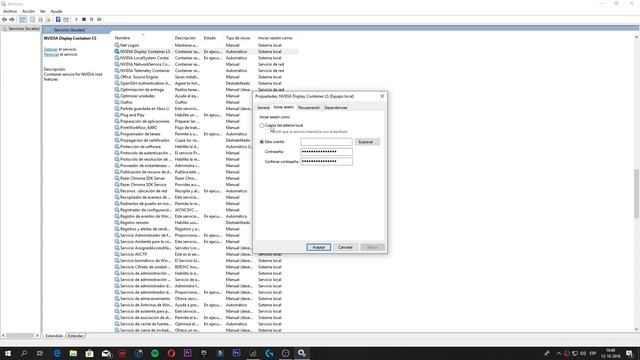Click the Back arrow in Services toolbar

point(4,20)
